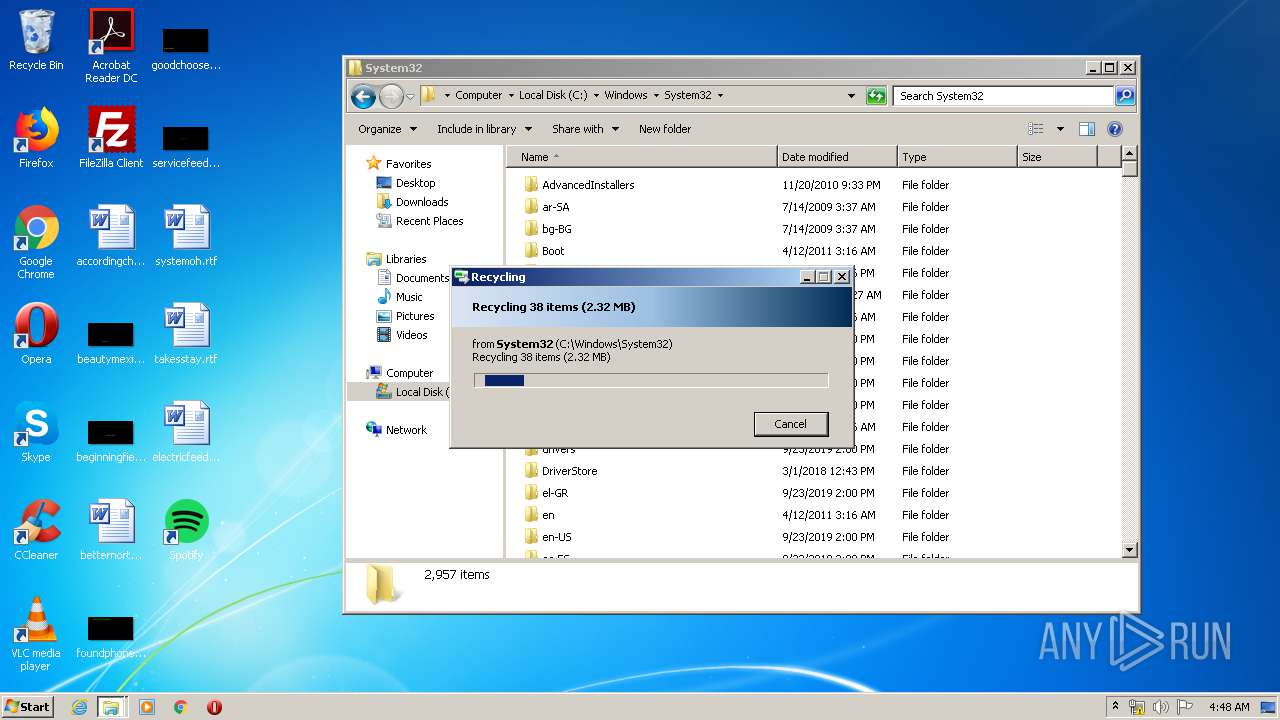This screenshot has height=720, width=1280.
Task: Open the Opera desktop shortcut
Action: 36,334
